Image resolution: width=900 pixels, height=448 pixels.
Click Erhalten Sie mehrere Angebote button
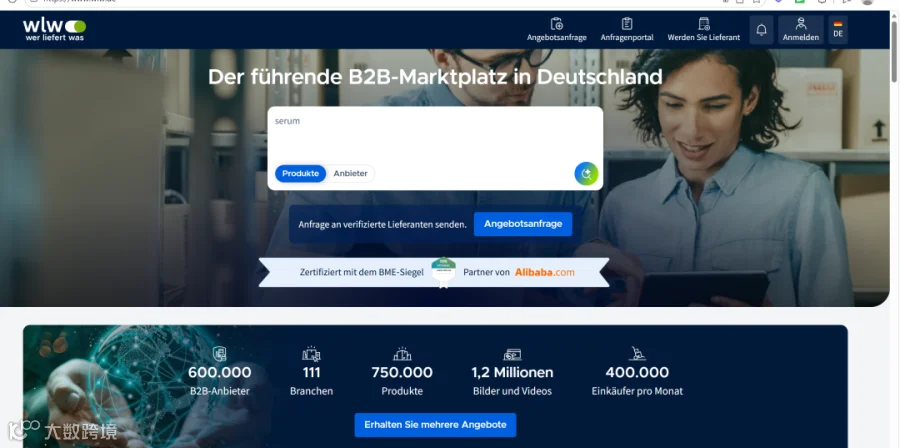point(435,425)
